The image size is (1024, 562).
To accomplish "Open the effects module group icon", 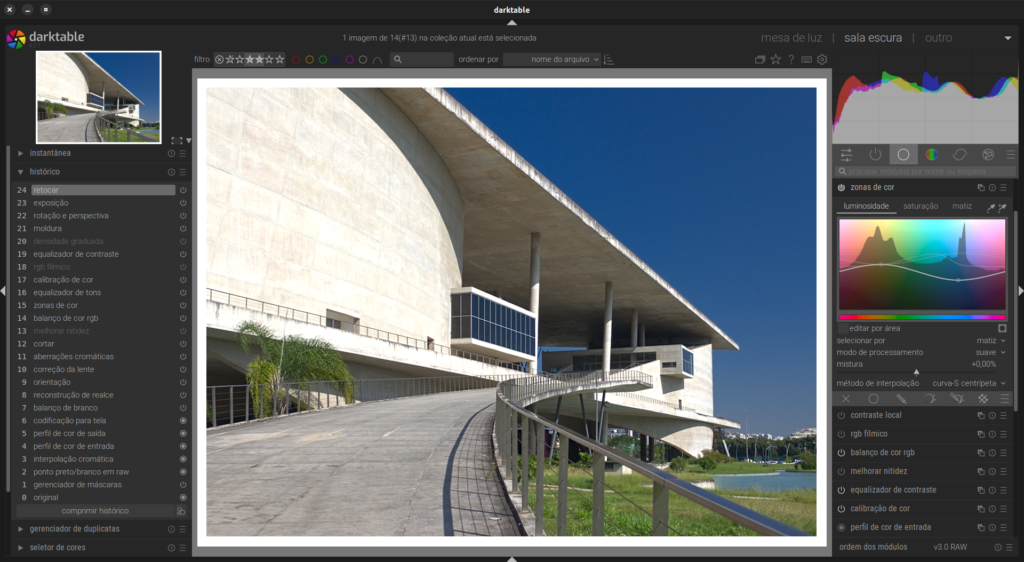I will pyautogui.click(x=988, y=154).
